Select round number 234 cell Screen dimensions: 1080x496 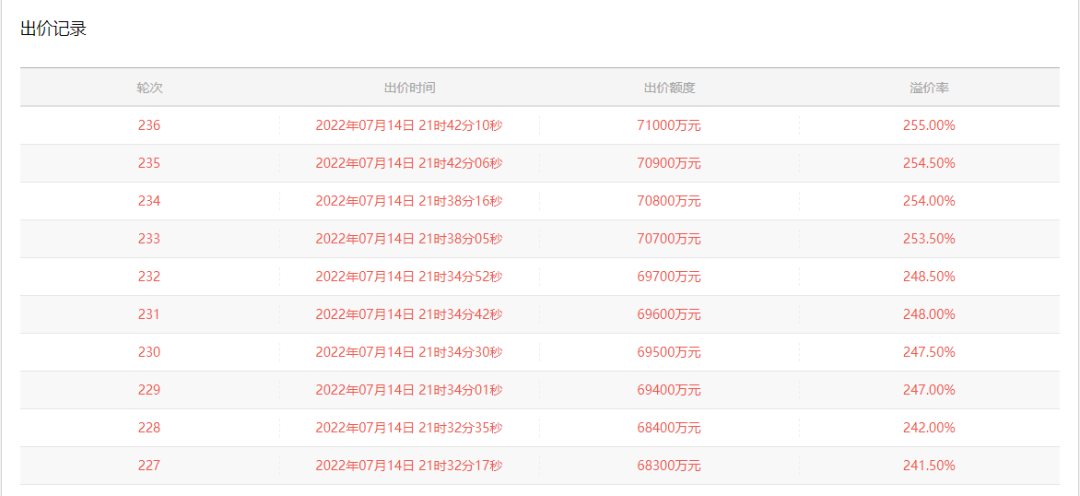[150, 201]
